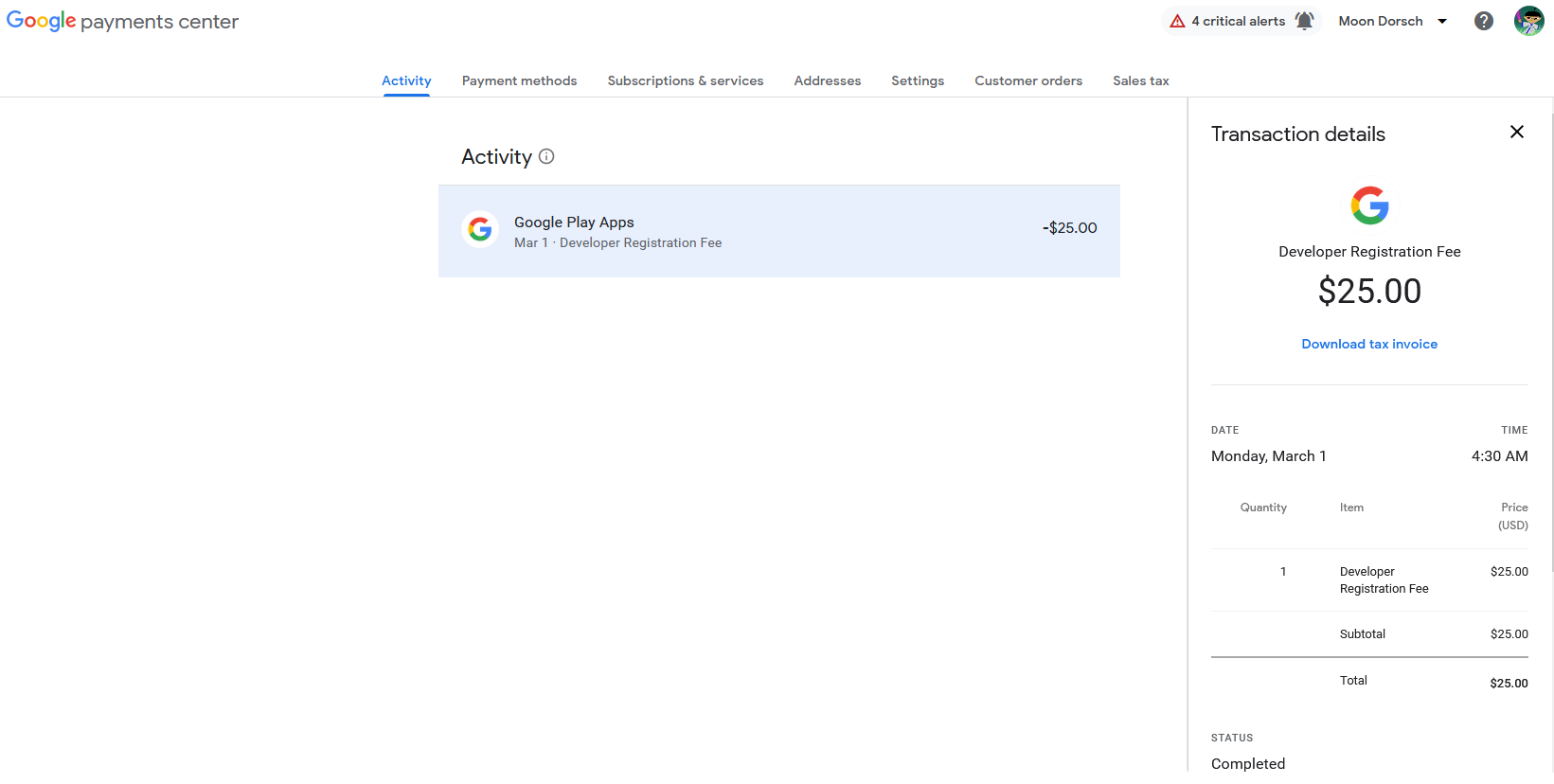Open the account profile avatar

(x=1529, y=21)
